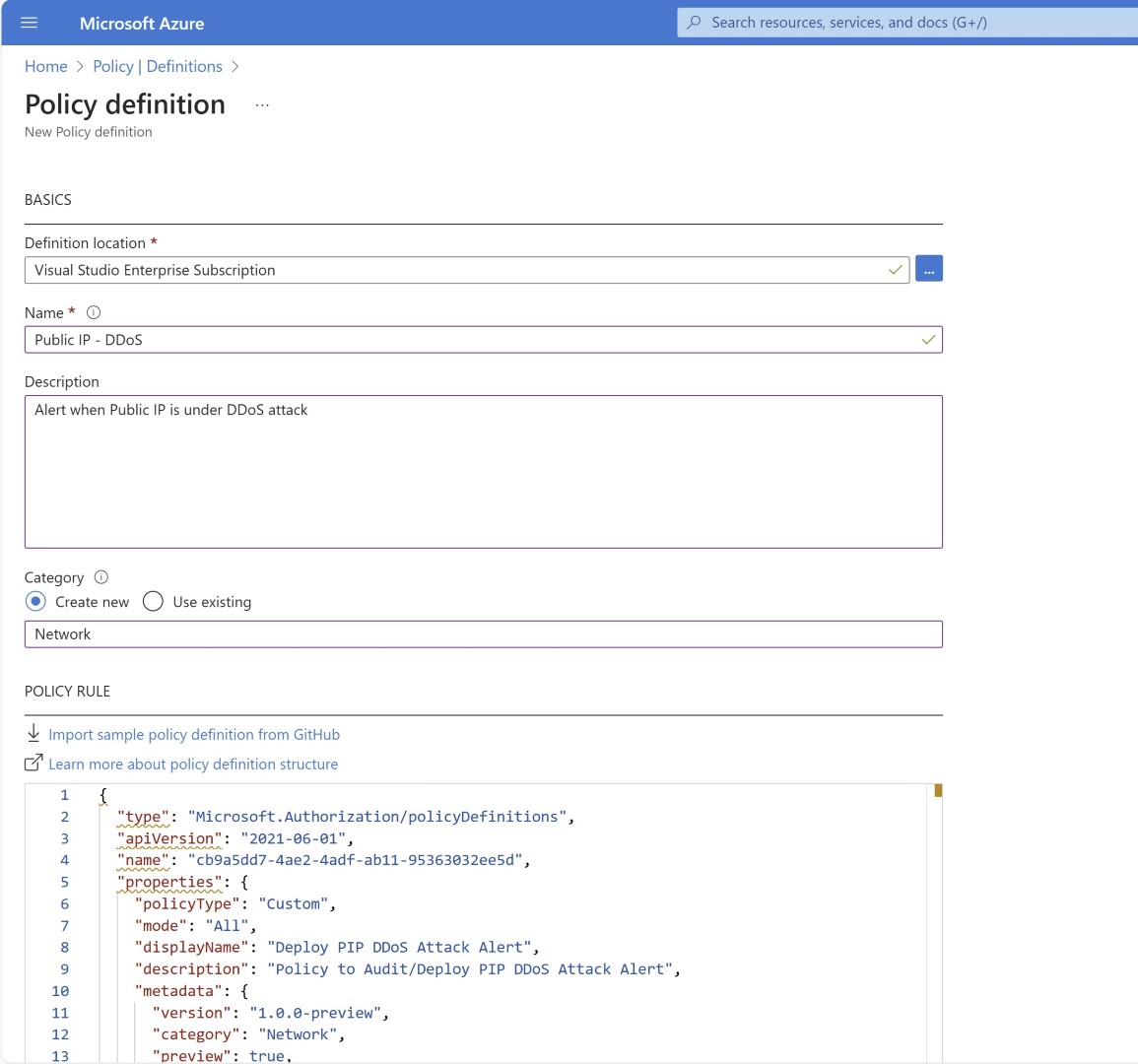Viewport: 1138px width, 1064px height.
Task: Import sample policy definition from GitHub
Action: tap(194, 735)
